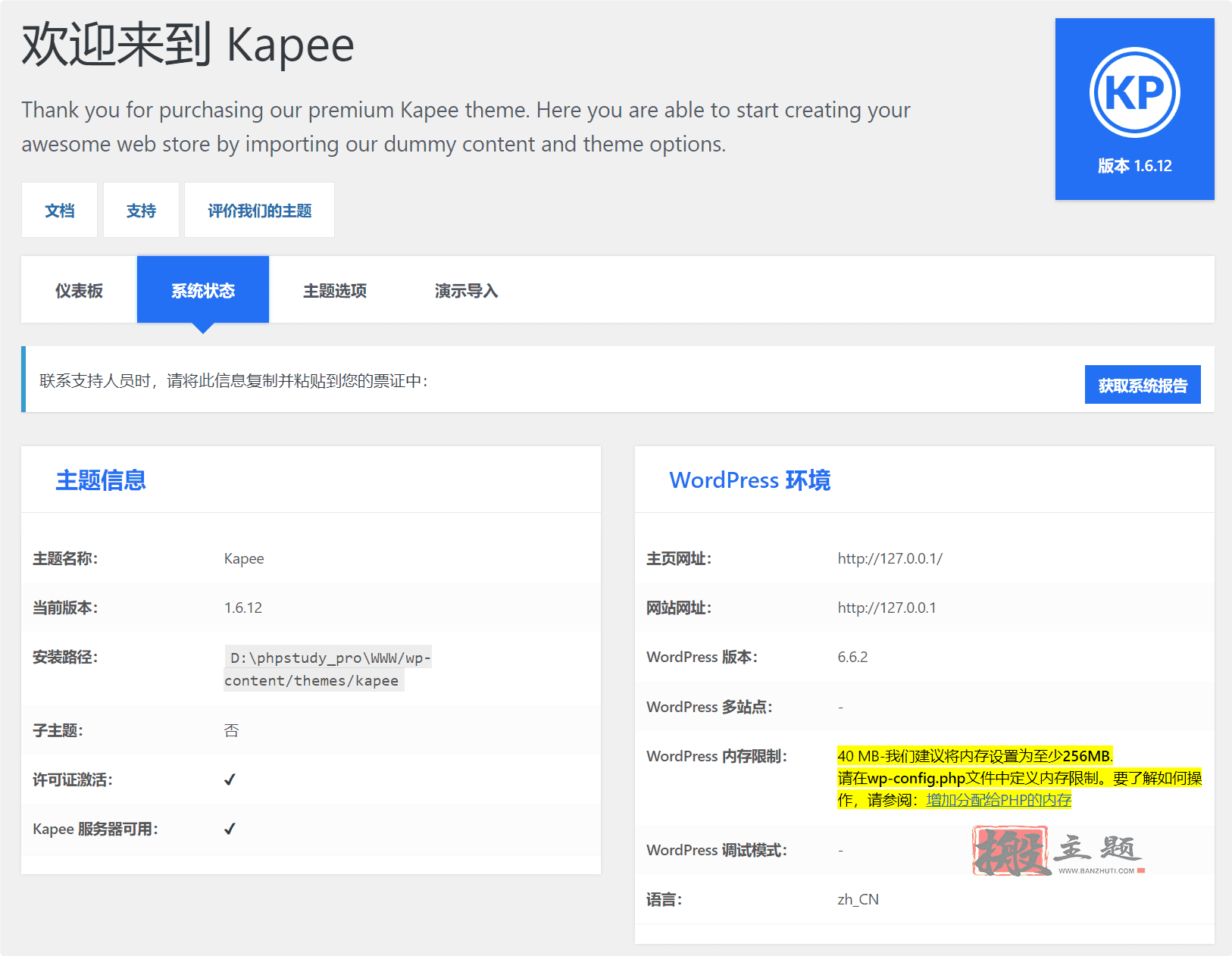Click the 子主题 label
1232x956 pixels.
(58, 730)
